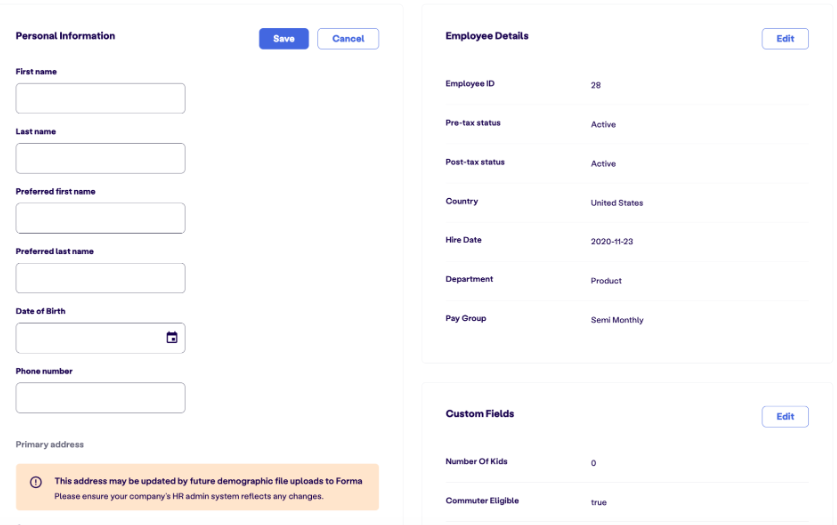Save the Personal Information changes
Viewport: 837px width, 525px height.
click(284, 39)
